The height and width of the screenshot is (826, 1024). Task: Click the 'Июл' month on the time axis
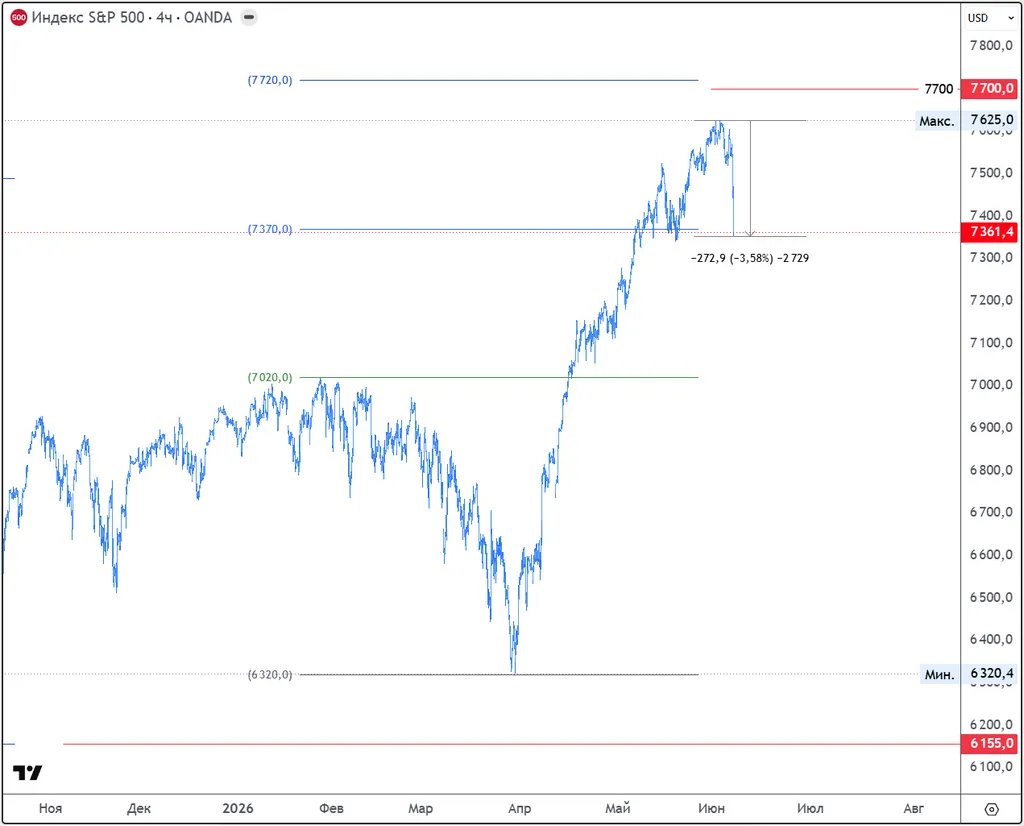(810, 808)
